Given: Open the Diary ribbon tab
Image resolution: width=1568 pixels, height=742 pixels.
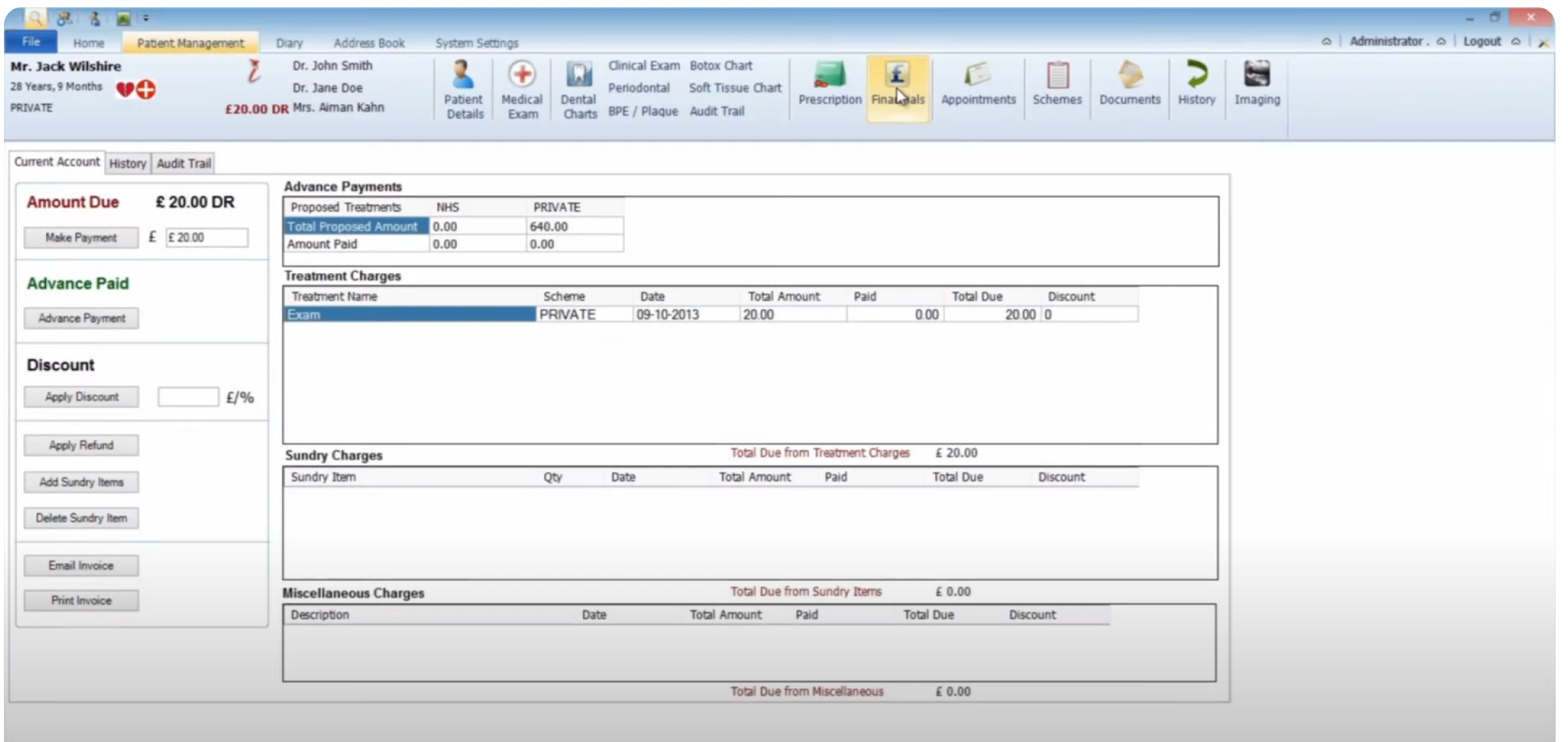Looking at the screenshot, I should [x=289, y=43].
